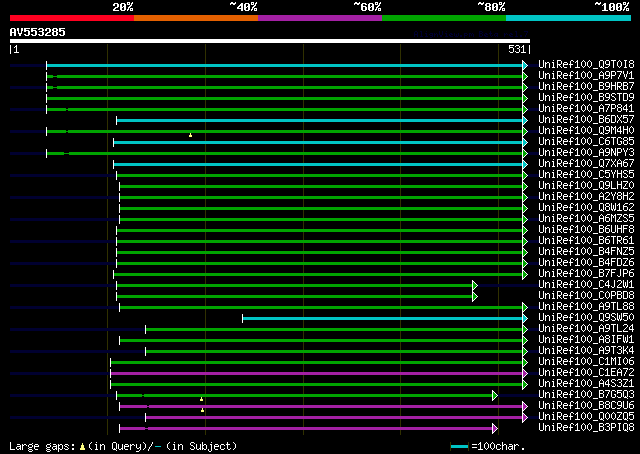Click the UniRef100_B4FNZ5 label
640x454 pixels.
586,252
